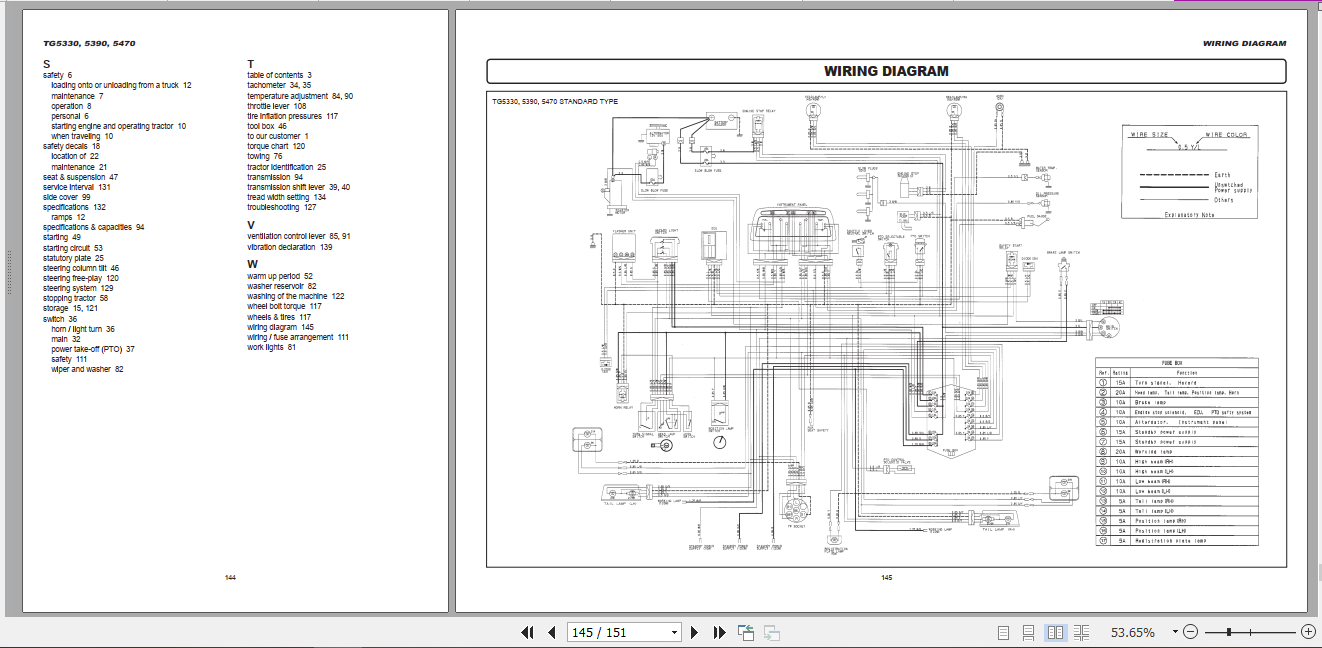Viewport: 1322px width, 648px height.
Task: Switch to single page layout icon
Action: coord(1004,632)
